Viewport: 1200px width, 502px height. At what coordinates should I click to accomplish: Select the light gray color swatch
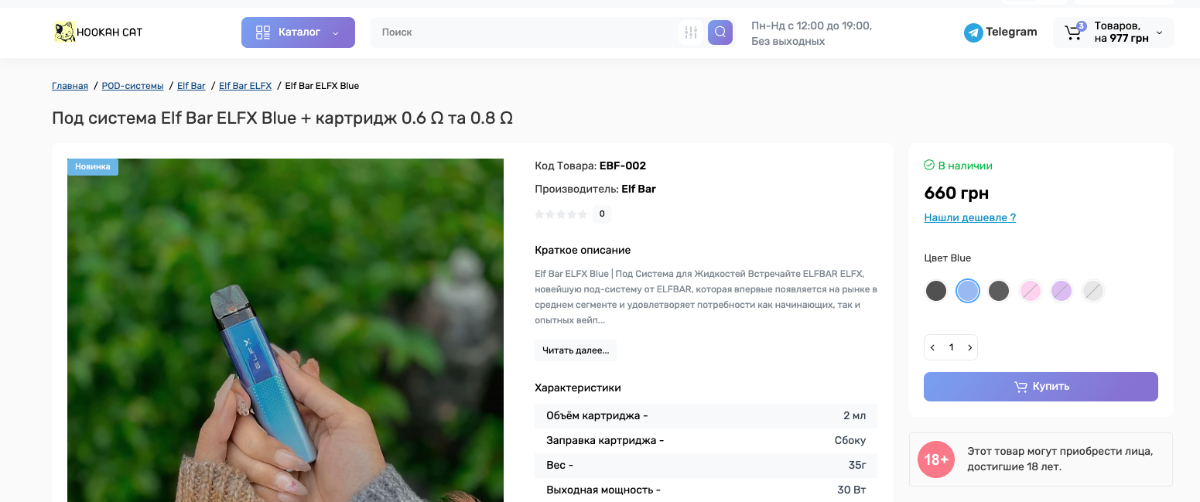pos(1093,291)
